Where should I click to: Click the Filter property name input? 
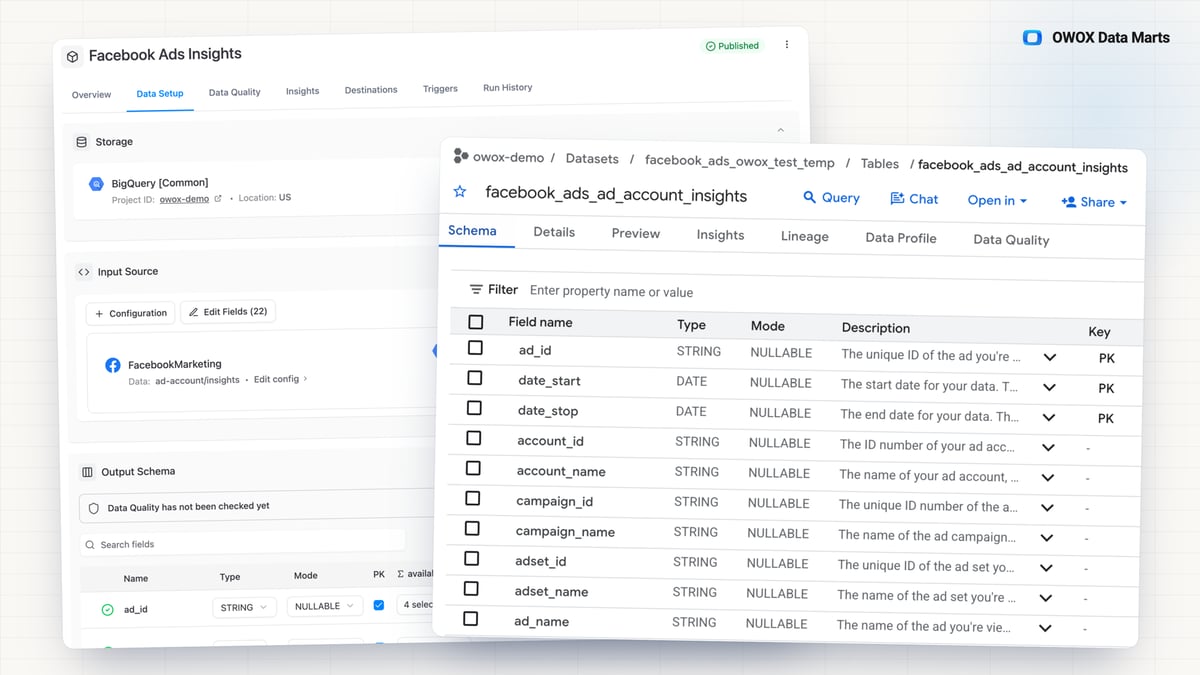[612, 292]
